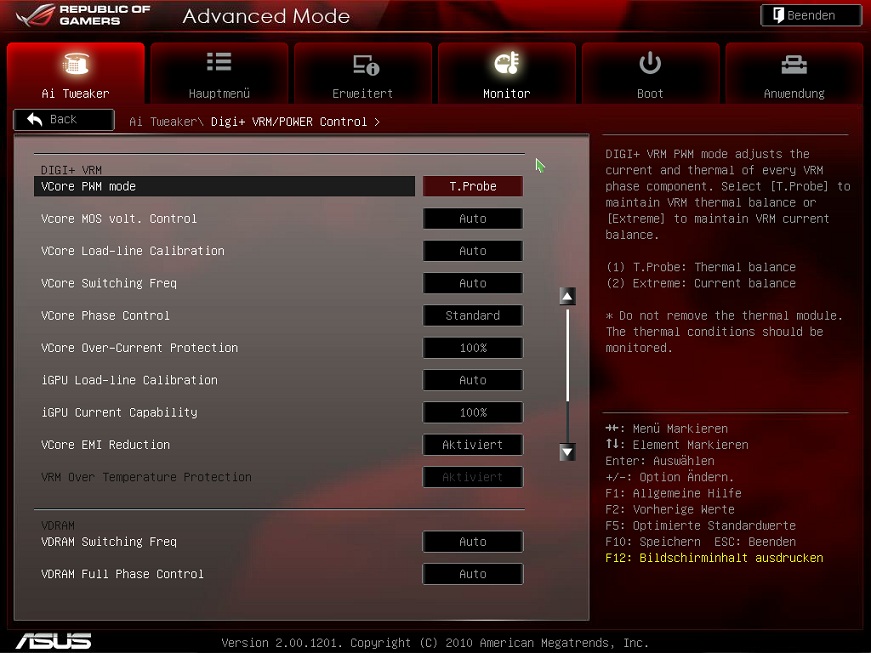Click the Boot power icon
871x653 pixels.
(650, 63)
